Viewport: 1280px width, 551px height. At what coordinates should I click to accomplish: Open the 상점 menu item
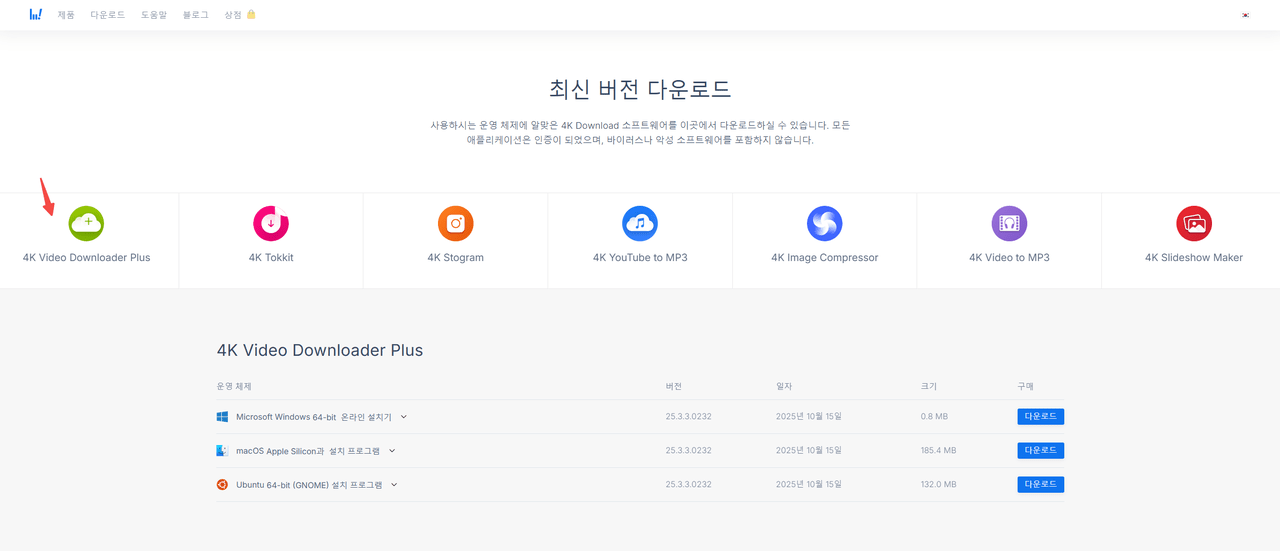(x=233, y=15)
